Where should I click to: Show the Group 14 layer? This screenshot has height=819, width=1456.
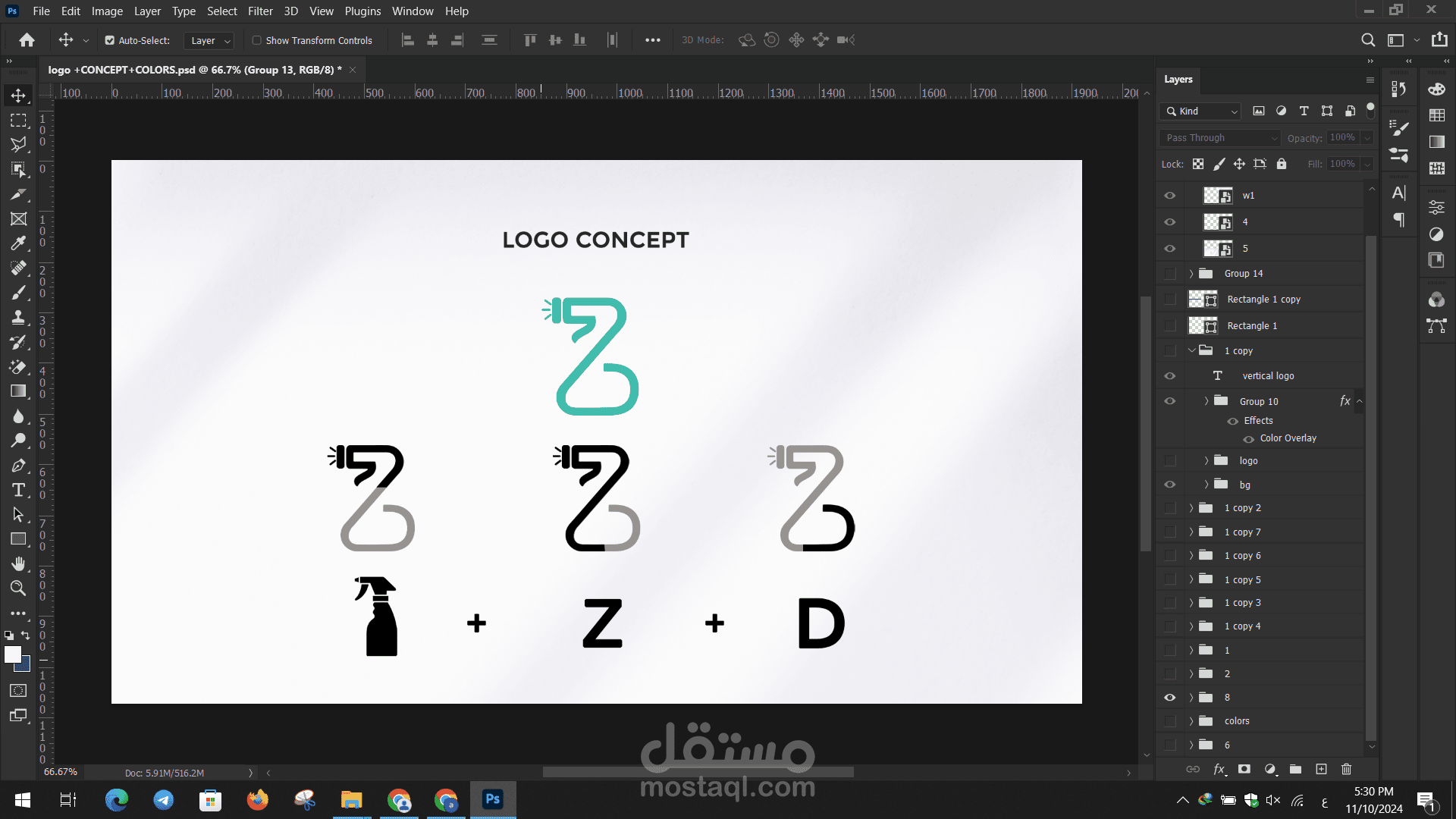click(x=1170, y=274)
